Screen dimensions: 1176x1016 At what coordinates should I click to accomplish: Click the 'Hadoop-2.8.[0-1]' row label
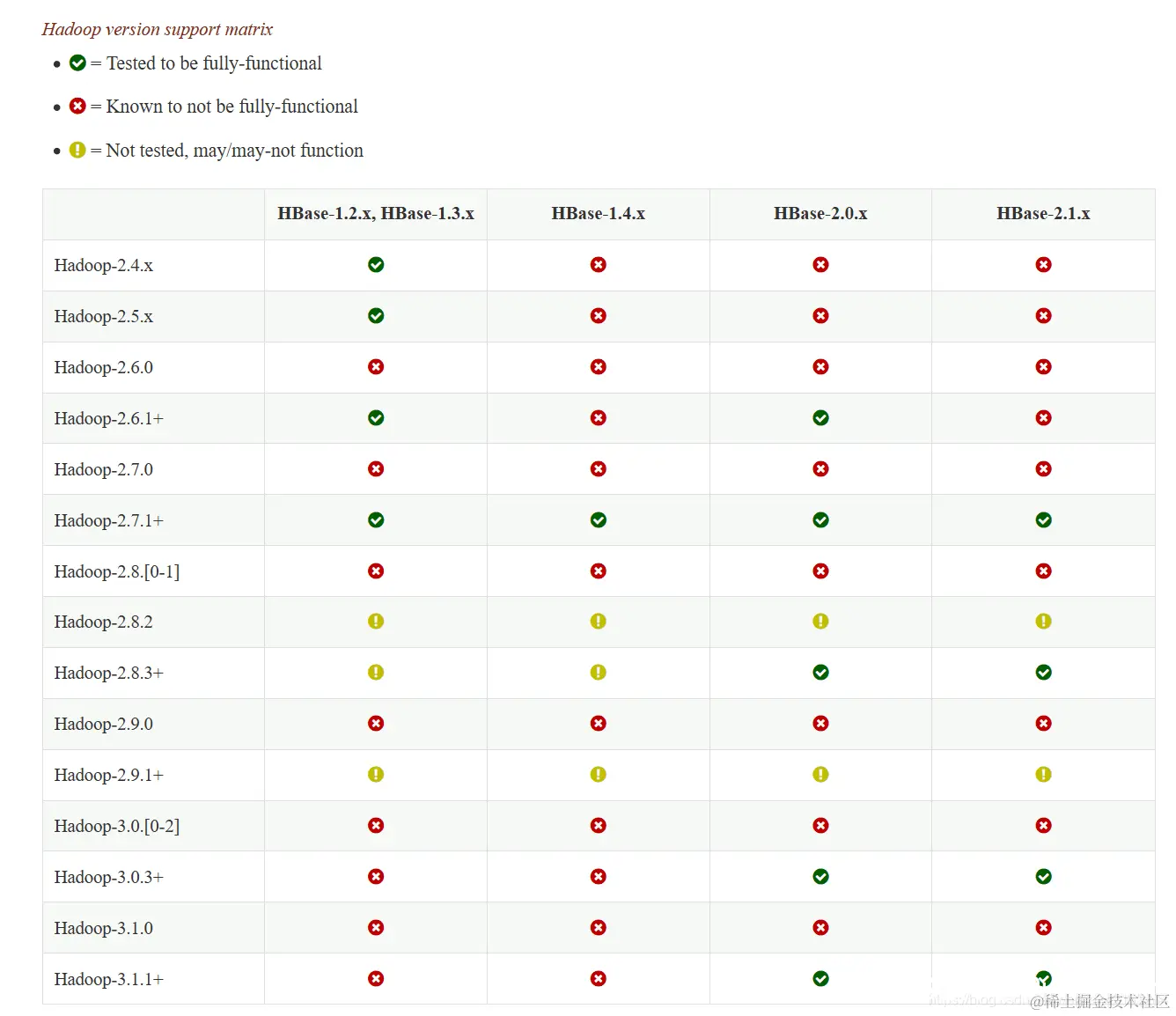coord(117,571)
